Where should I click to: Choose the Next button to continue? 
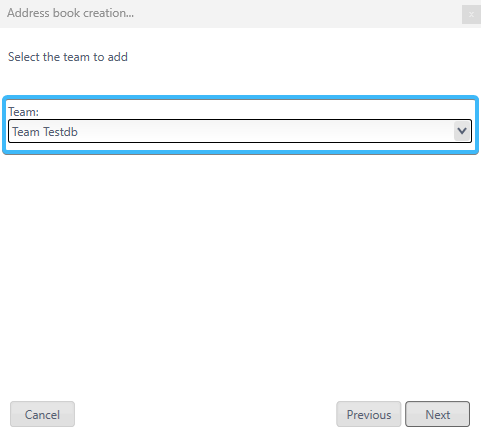[437, 414]
